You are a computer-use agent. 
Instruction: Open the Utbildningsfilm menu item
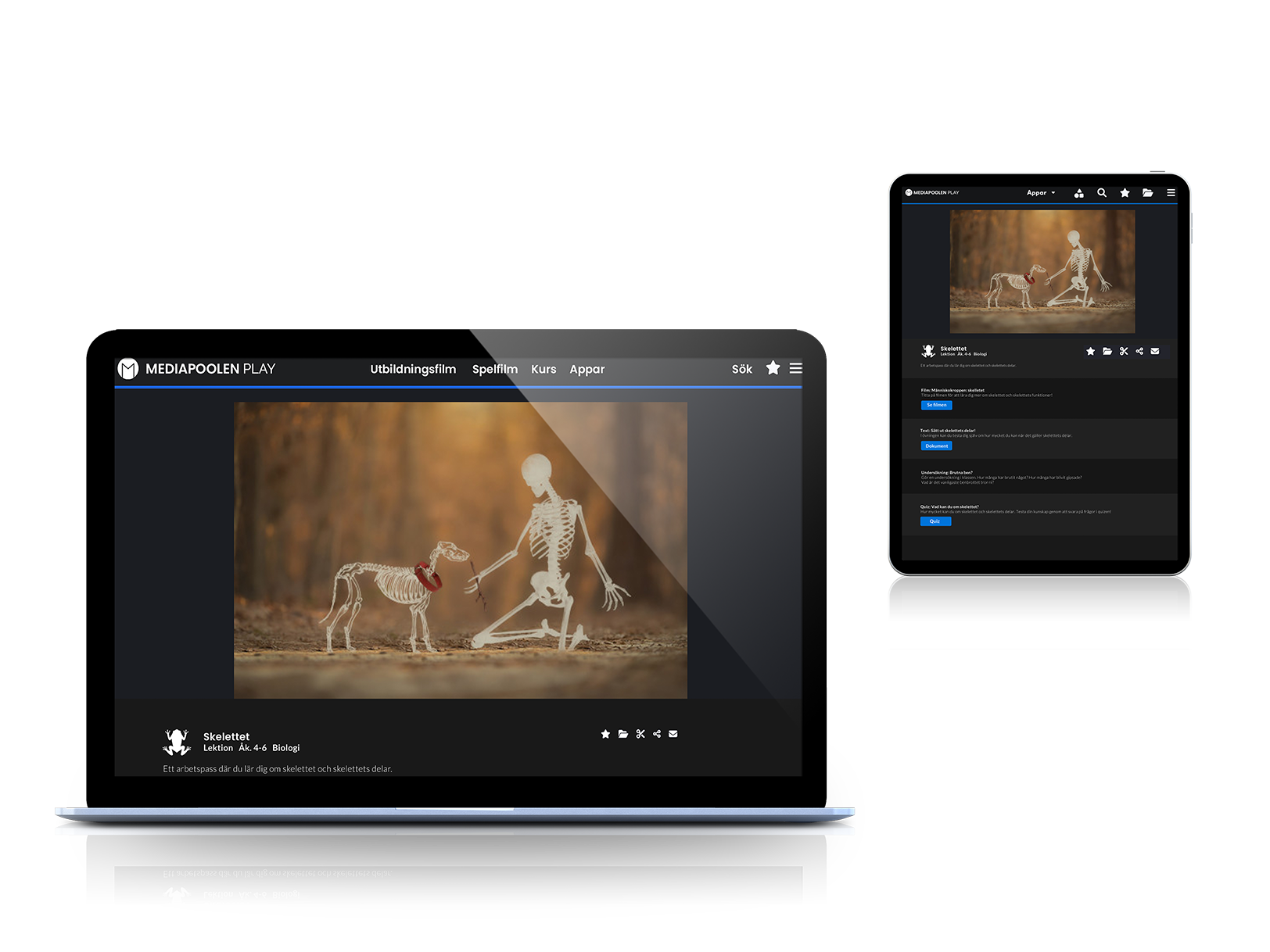413,369
